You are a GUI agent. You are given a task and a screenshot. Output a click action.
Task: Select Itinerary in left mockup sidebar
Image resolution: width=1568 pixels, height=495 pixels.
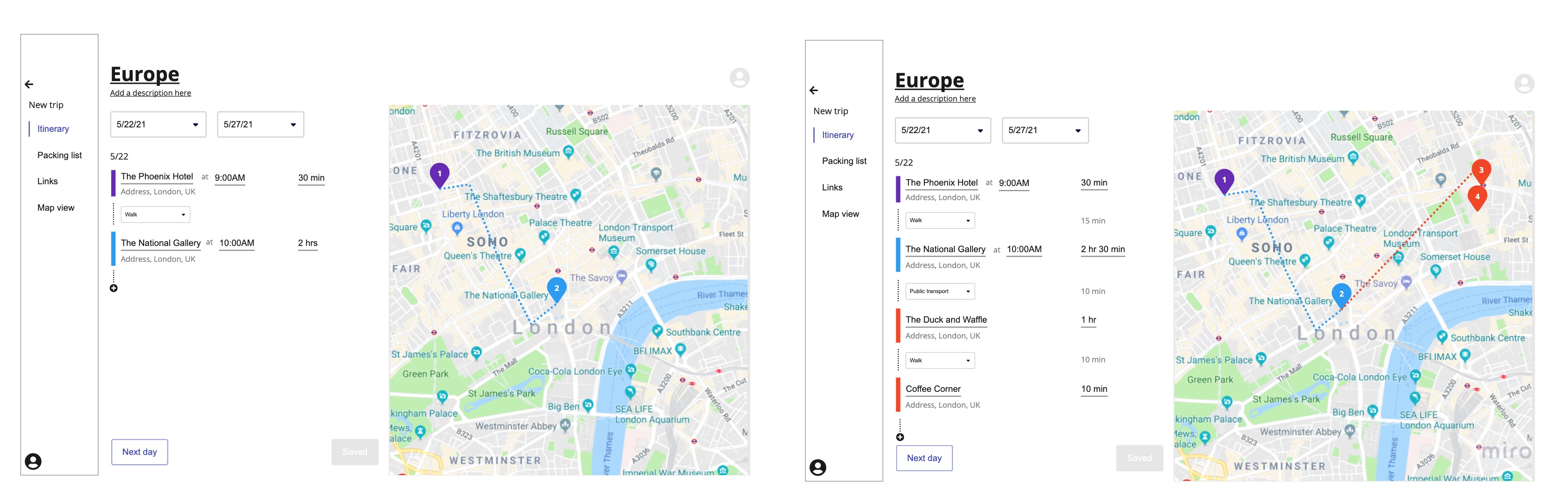(x=53, y=129)
